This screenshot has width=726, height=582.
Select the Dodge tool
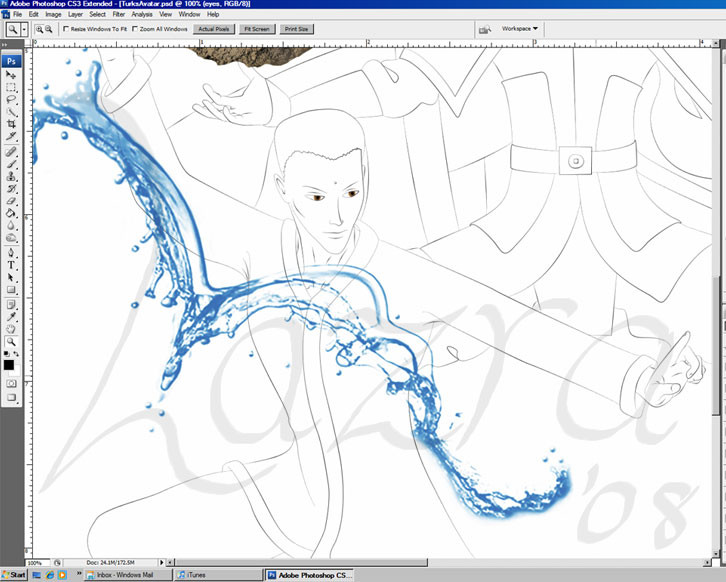coord(11,238)
